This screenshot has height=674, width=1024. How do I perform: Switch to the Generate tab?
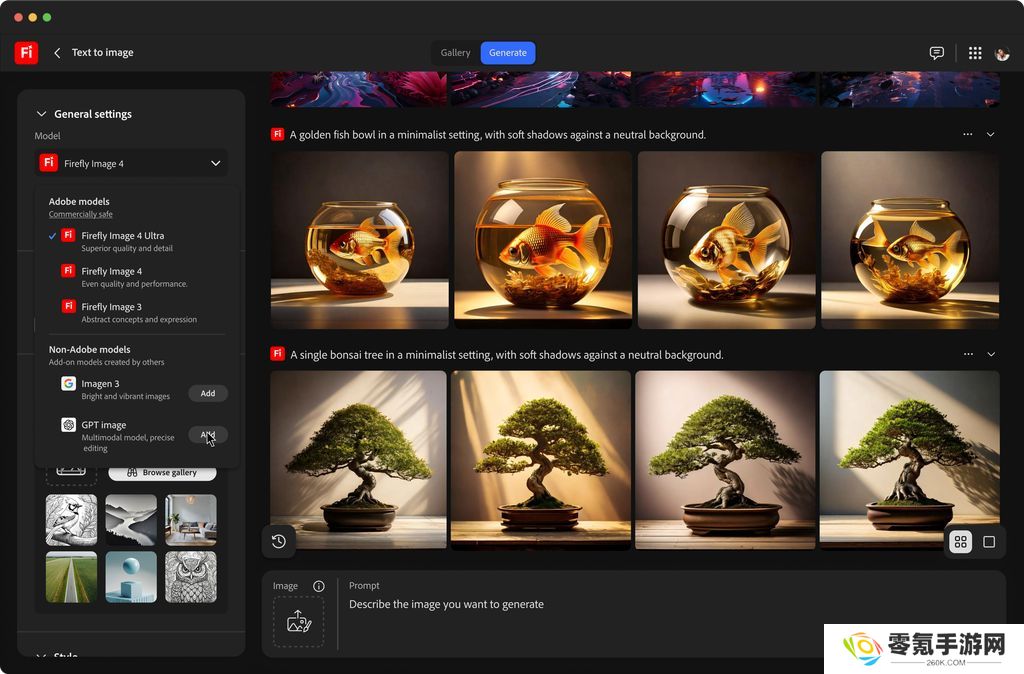pyautogui.click(x=508, y=53)
